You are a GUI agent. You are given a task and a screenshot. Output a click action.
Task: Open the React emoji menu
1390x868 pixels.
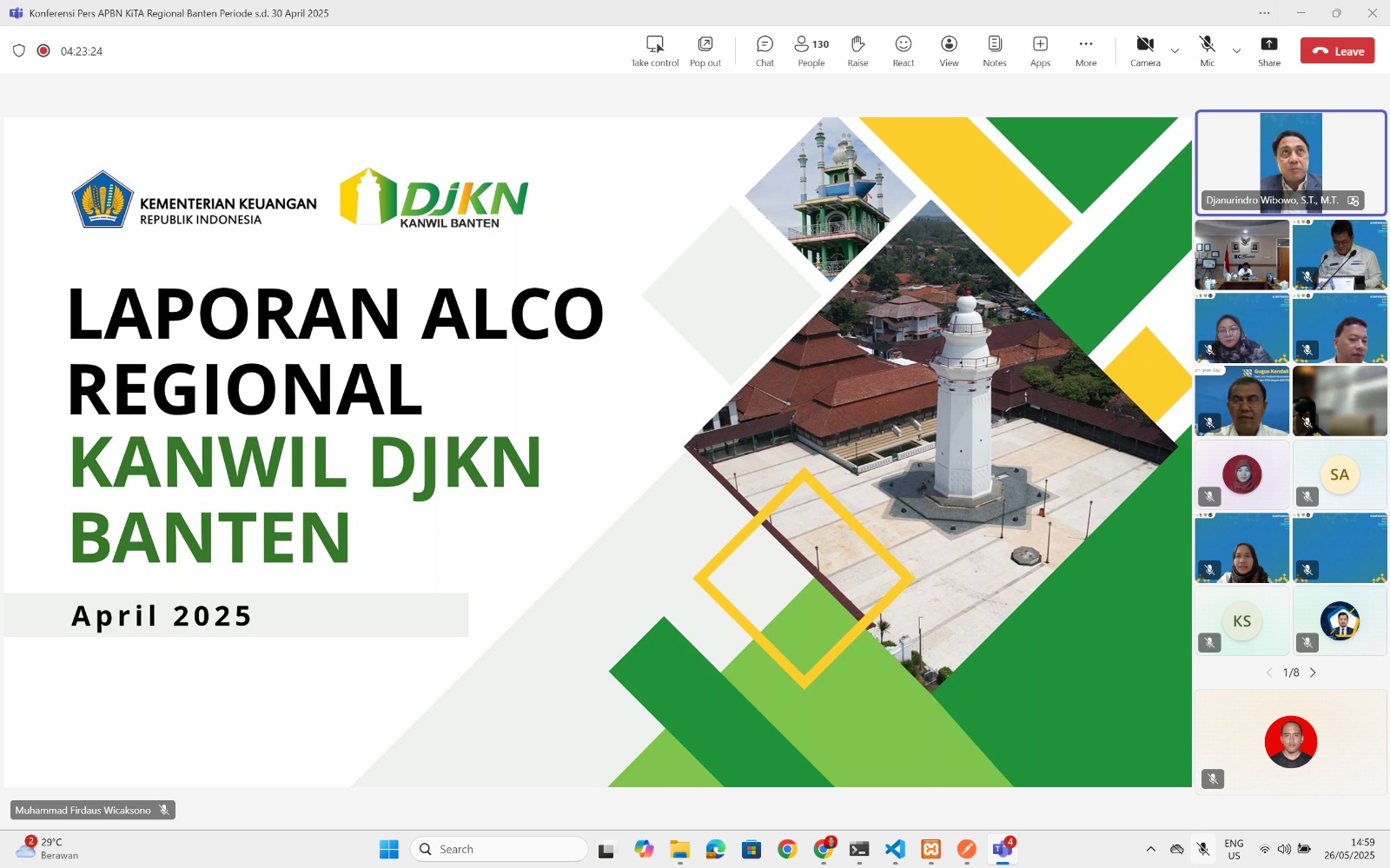[x=903, y=51]
